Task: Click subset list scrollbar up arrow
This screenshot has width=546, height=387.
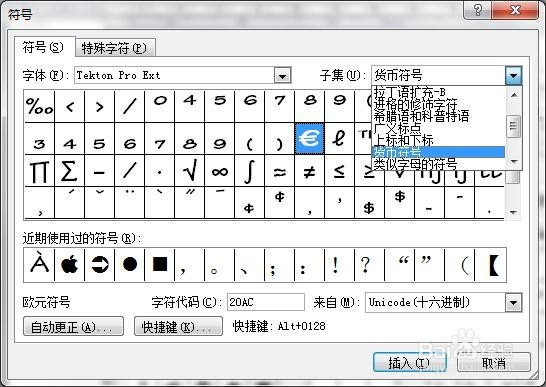Action: tap(514, 95)
